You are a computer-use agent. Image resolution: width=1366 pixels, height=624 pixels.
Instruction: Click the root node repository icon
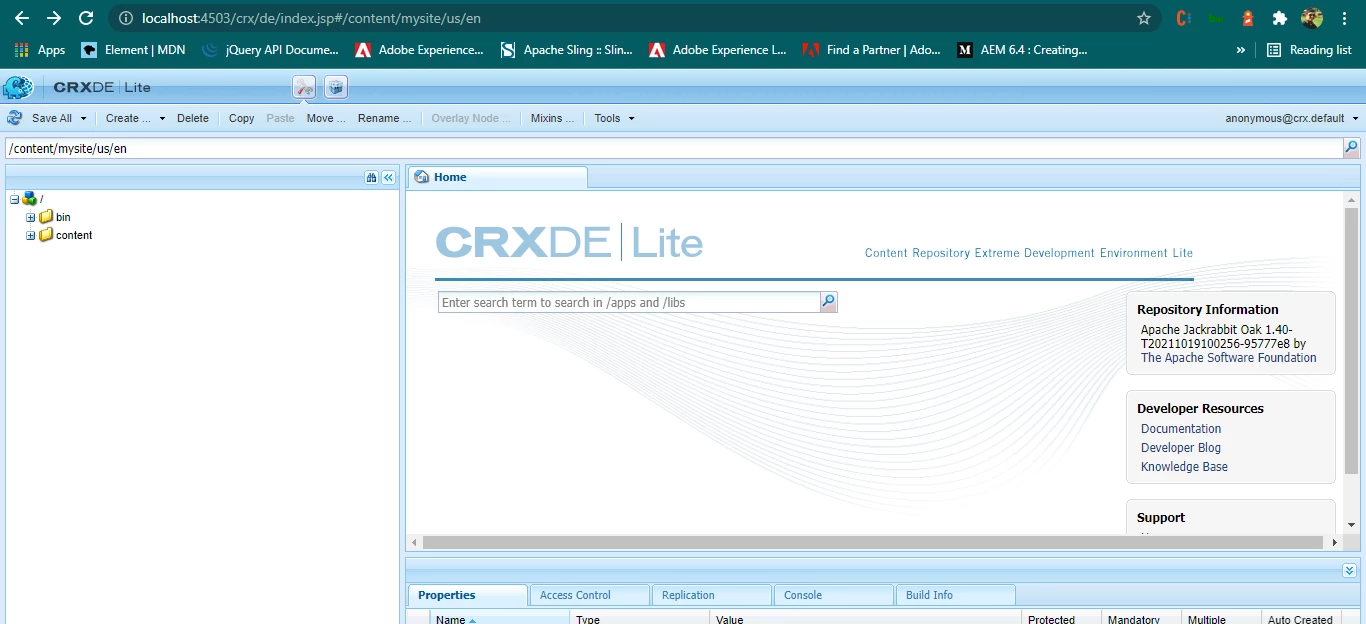29,199
